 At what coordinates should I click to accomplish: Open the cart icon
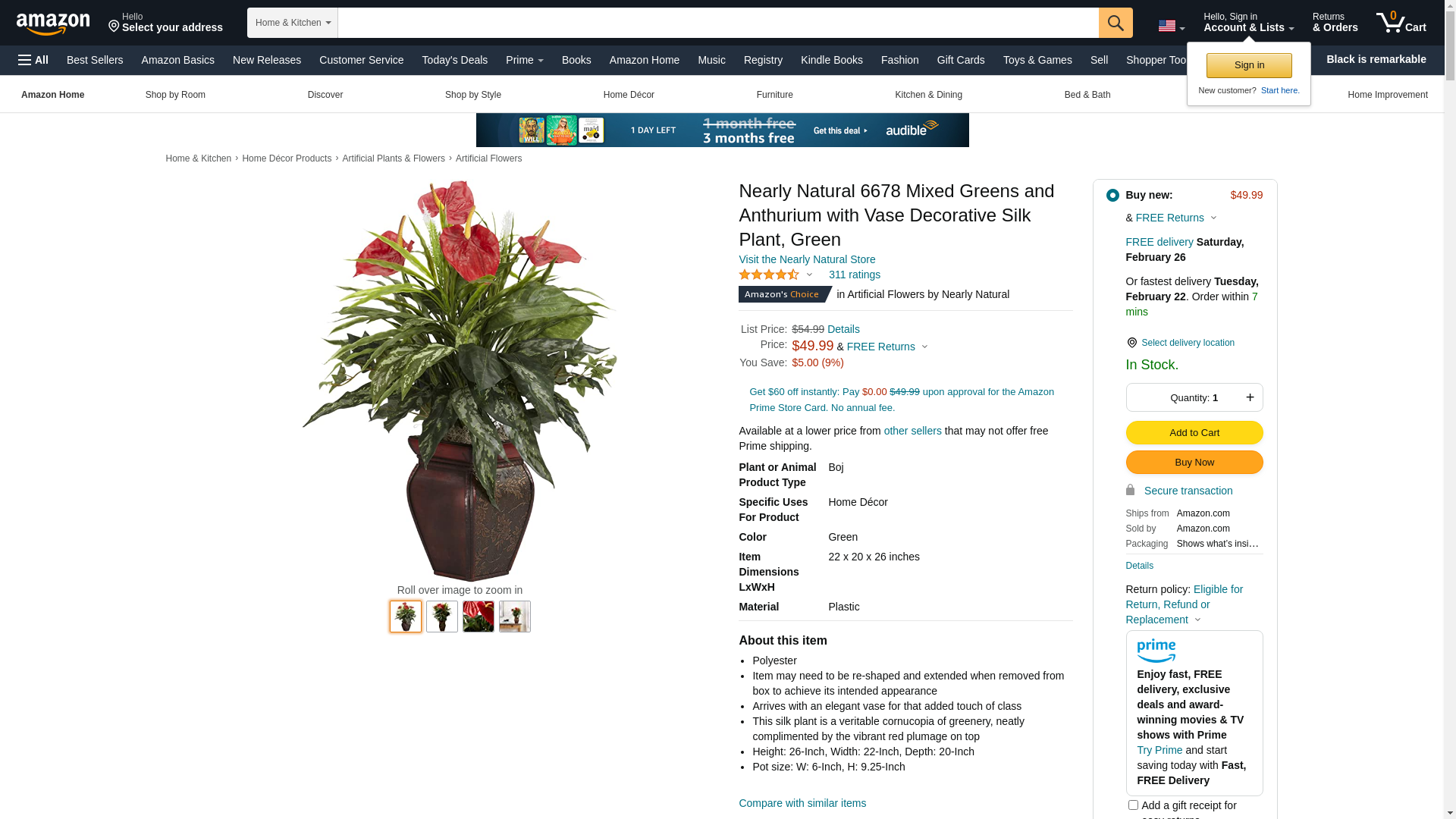[x=1401, y=23]
